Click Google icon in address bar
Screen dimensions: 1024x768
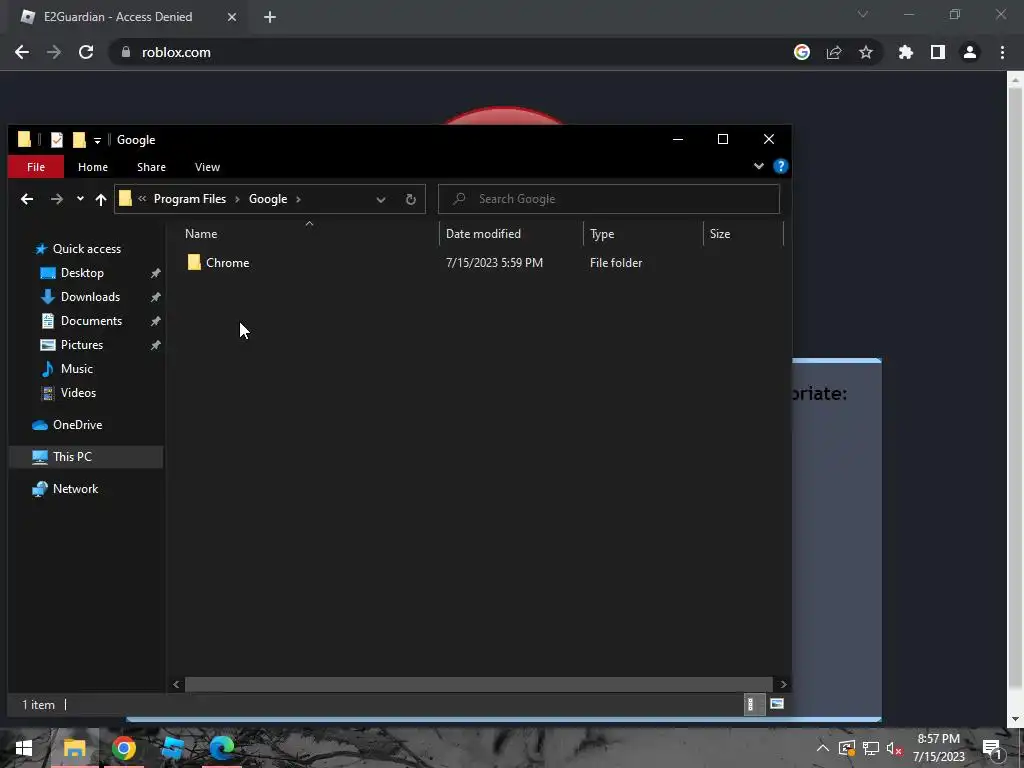tap(802, 52)
